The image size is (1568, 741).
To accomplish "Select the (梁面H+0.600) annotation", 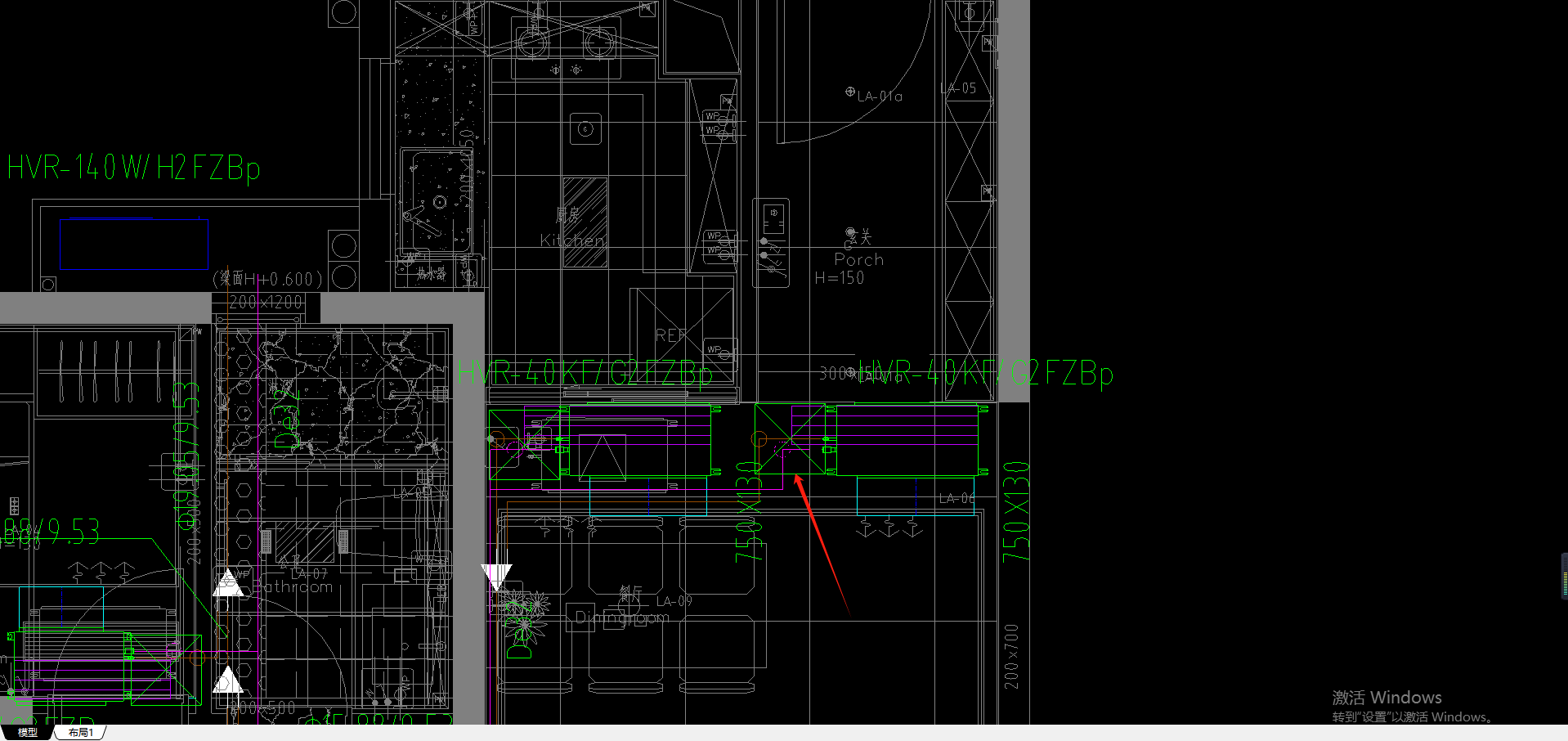I will pos(267,279).
